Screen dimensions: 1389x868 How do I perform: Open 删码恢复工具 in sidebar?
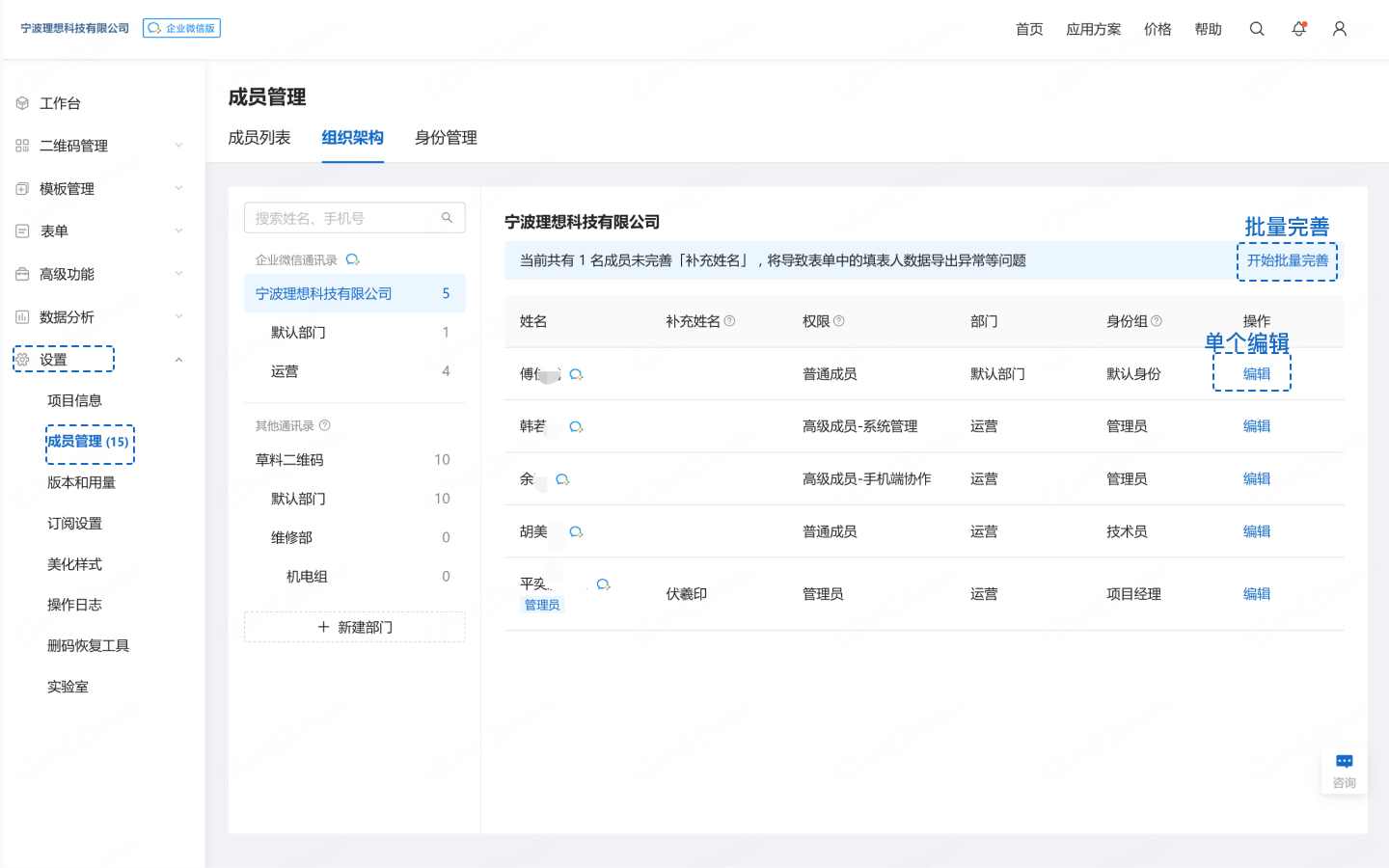click(88, 646)
